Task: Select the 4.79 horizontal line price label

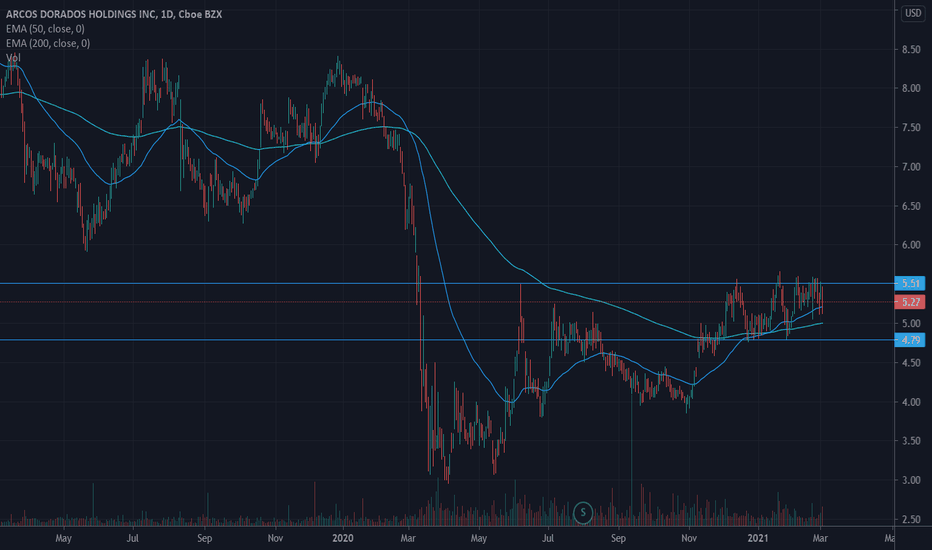Action: (x=910, y=340)
